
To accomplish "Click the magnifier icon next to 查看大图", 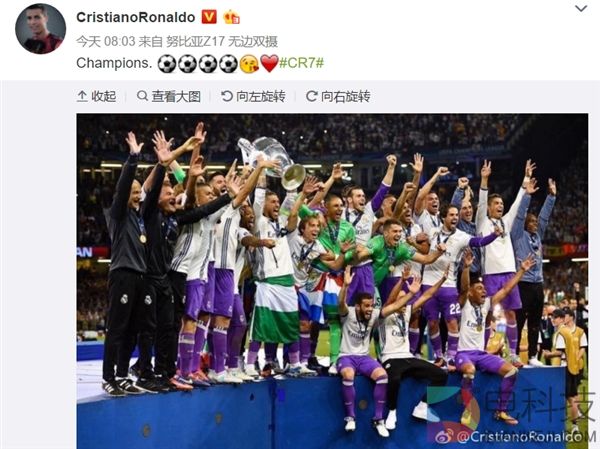I will point(142,96).
